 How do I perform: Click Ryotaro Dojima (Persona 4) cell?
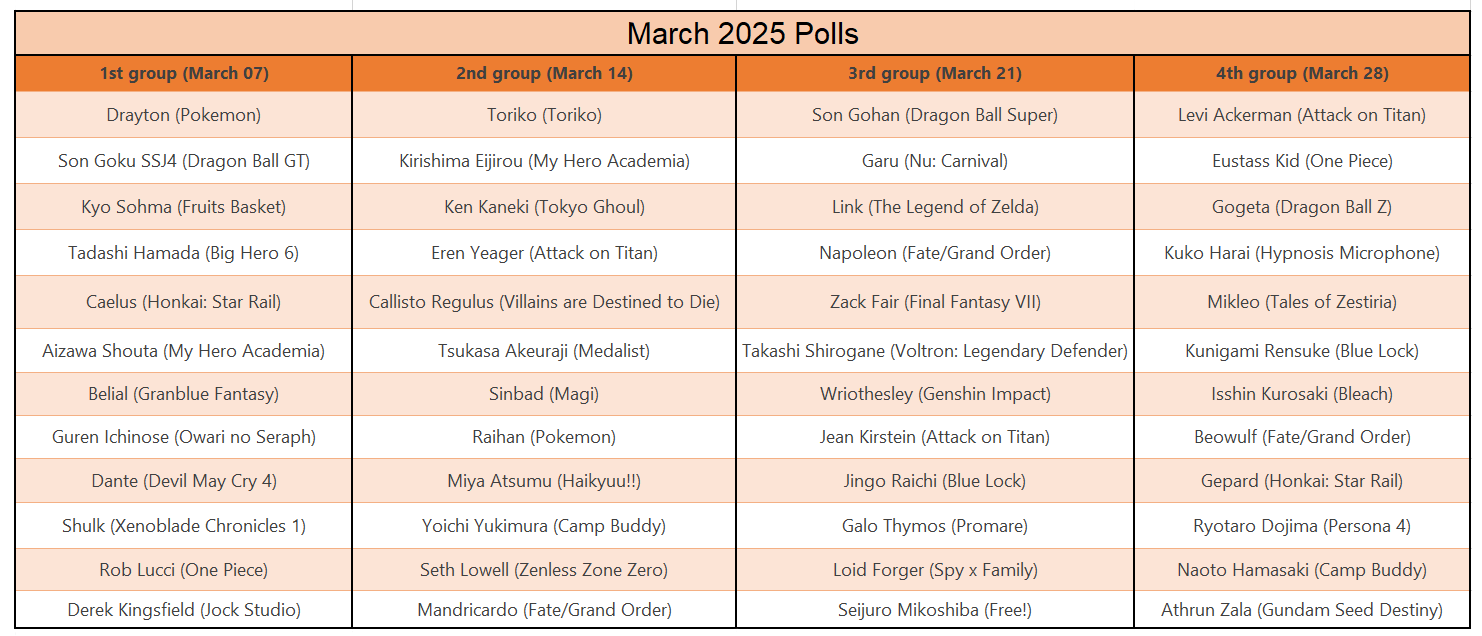point(1302,526)
